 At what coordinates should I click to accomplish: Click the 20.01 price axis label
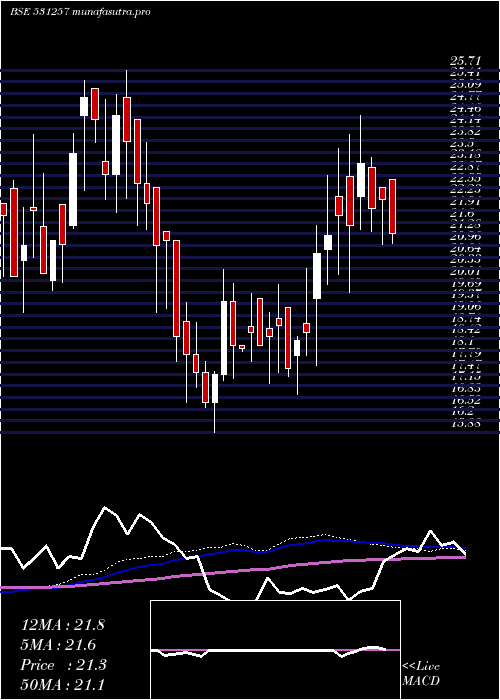(x=465, y=271)
